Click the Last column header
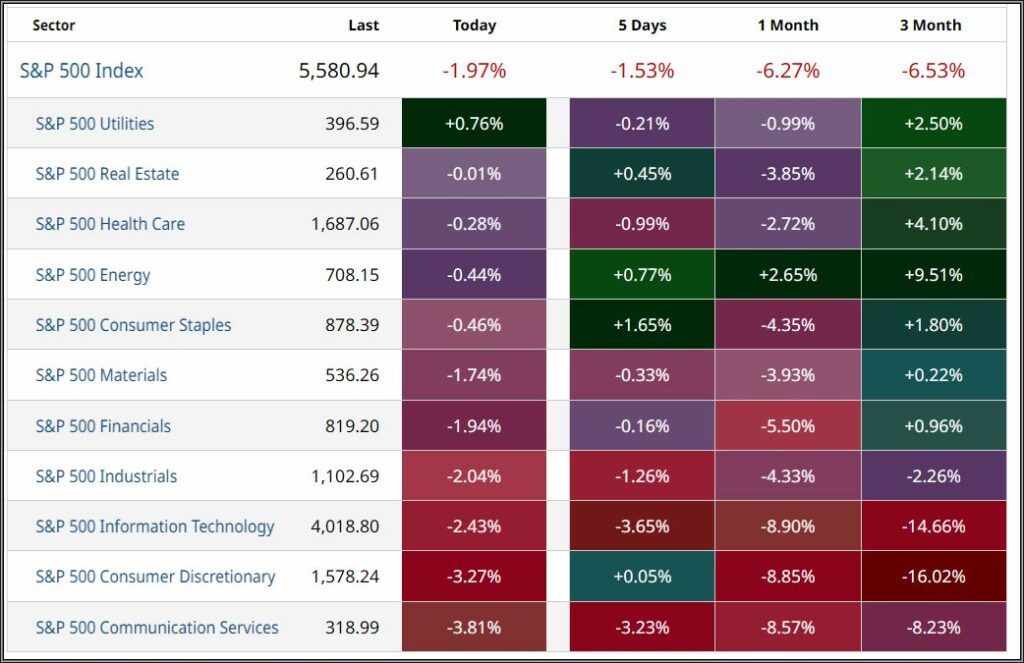 pyautogui.click(x=363, y=26)
